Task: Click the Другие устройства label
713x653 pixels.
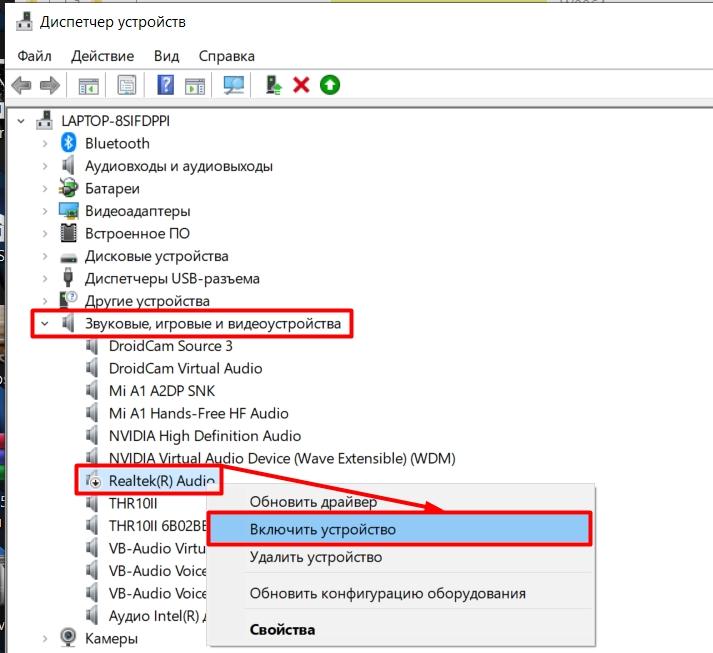Action: pyautogui.click(x=147, y=301)
